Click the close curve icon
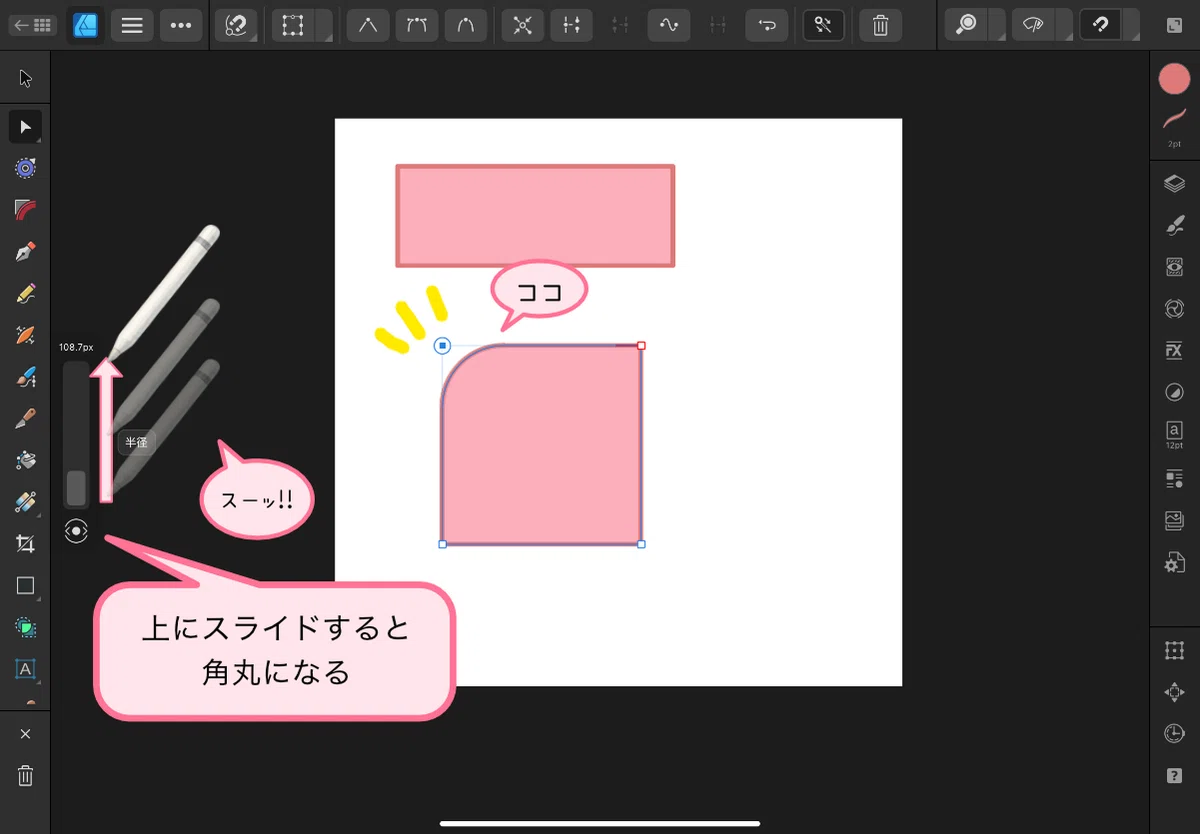1200x834 pixels. click(572, 26)
